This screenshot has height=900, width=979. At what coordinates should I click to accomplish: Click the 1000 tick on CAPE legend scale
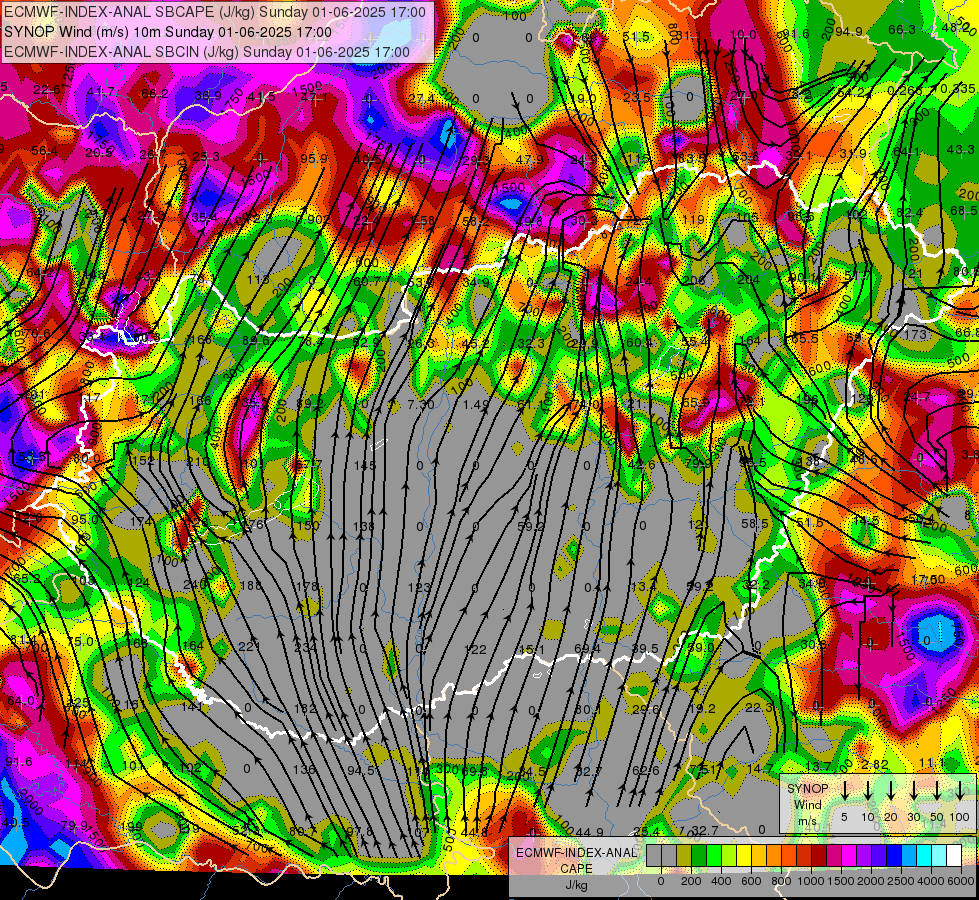tap(812, 881)
